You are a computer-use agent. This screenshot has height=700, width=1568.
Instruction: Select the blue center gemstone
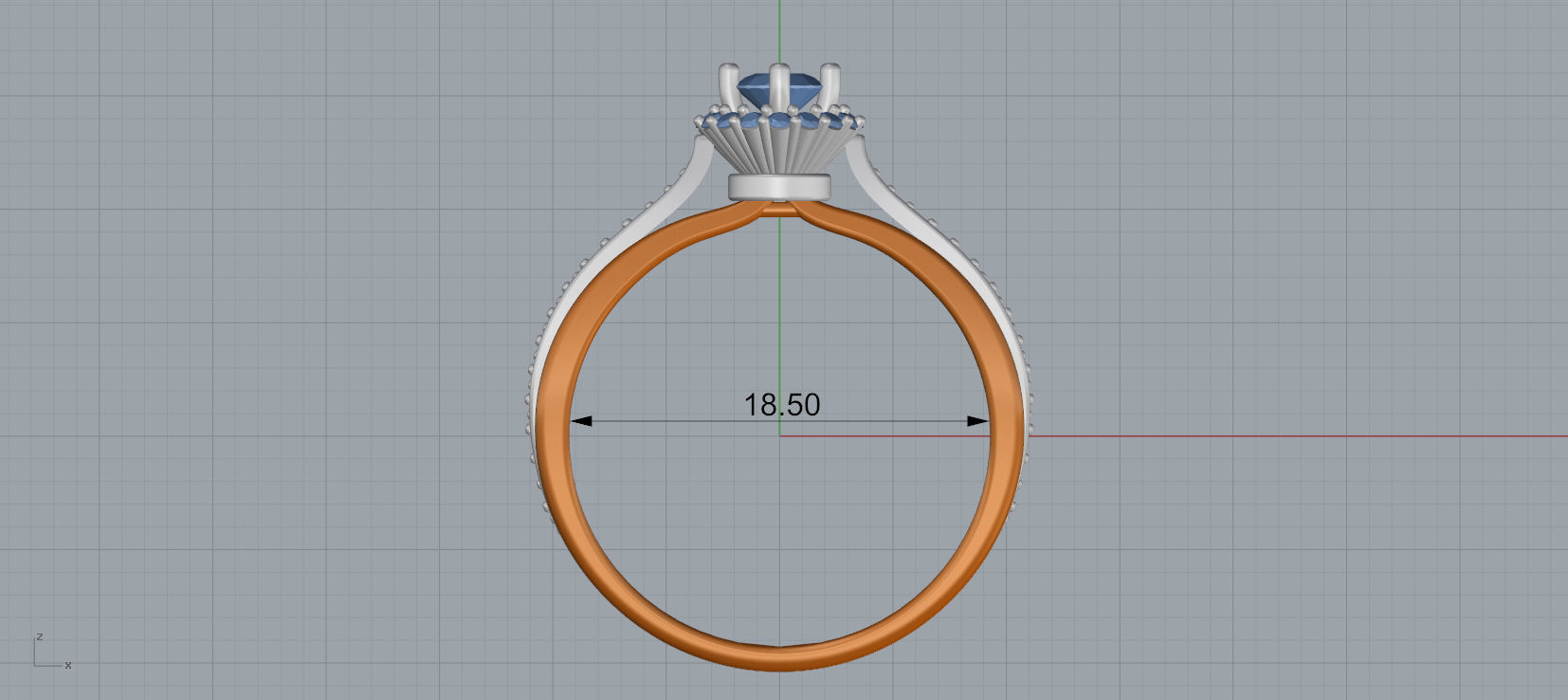(x=778, y=91)
